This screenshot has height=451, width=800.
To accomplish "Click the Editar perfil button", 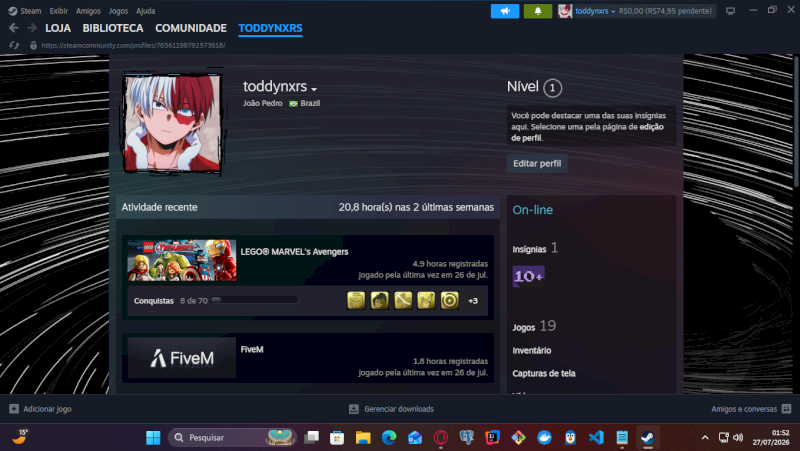I will click(x=537, y=163).
